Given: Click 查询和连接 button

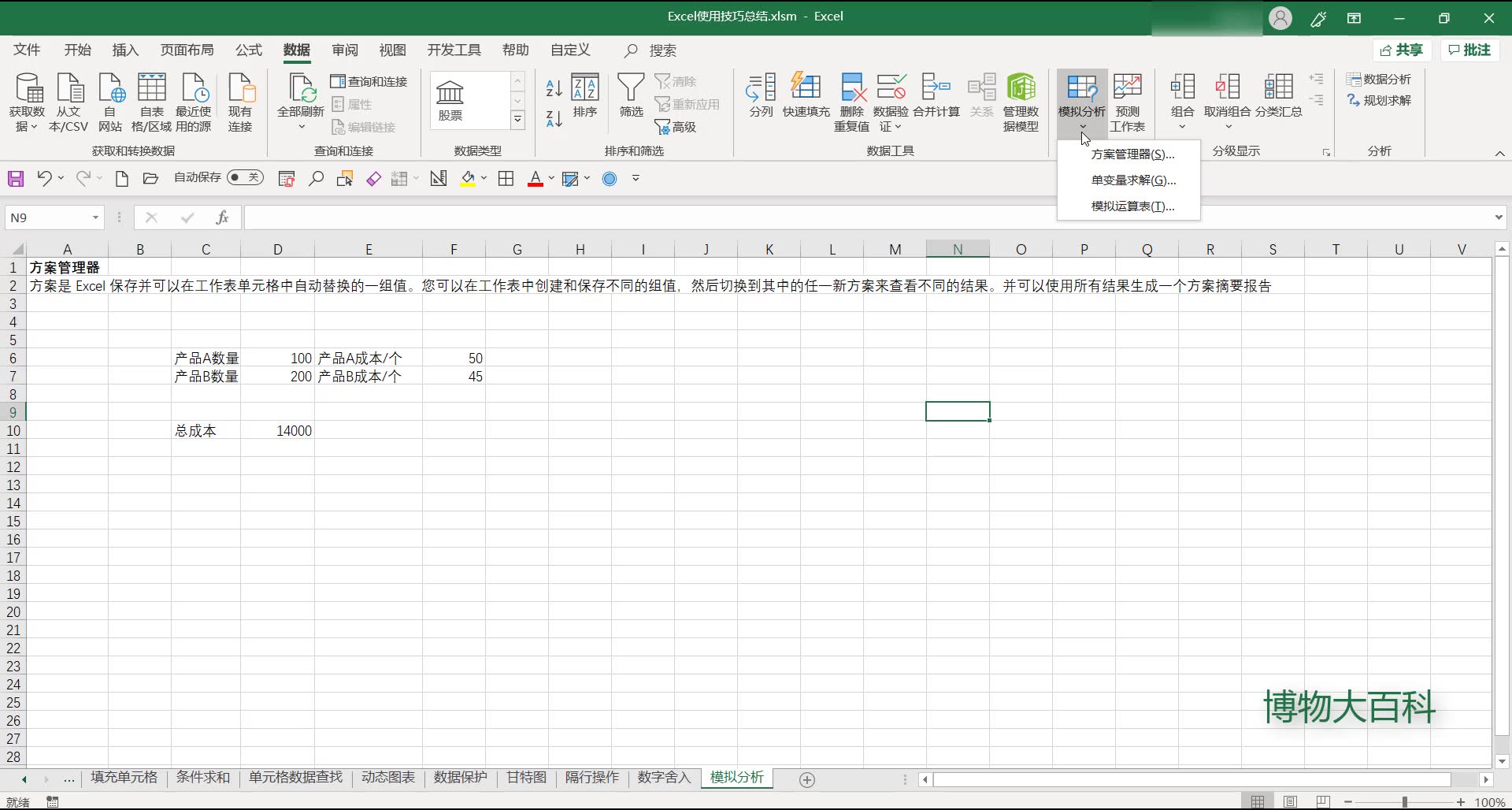Looking at the screenshot, I should 369,81.
